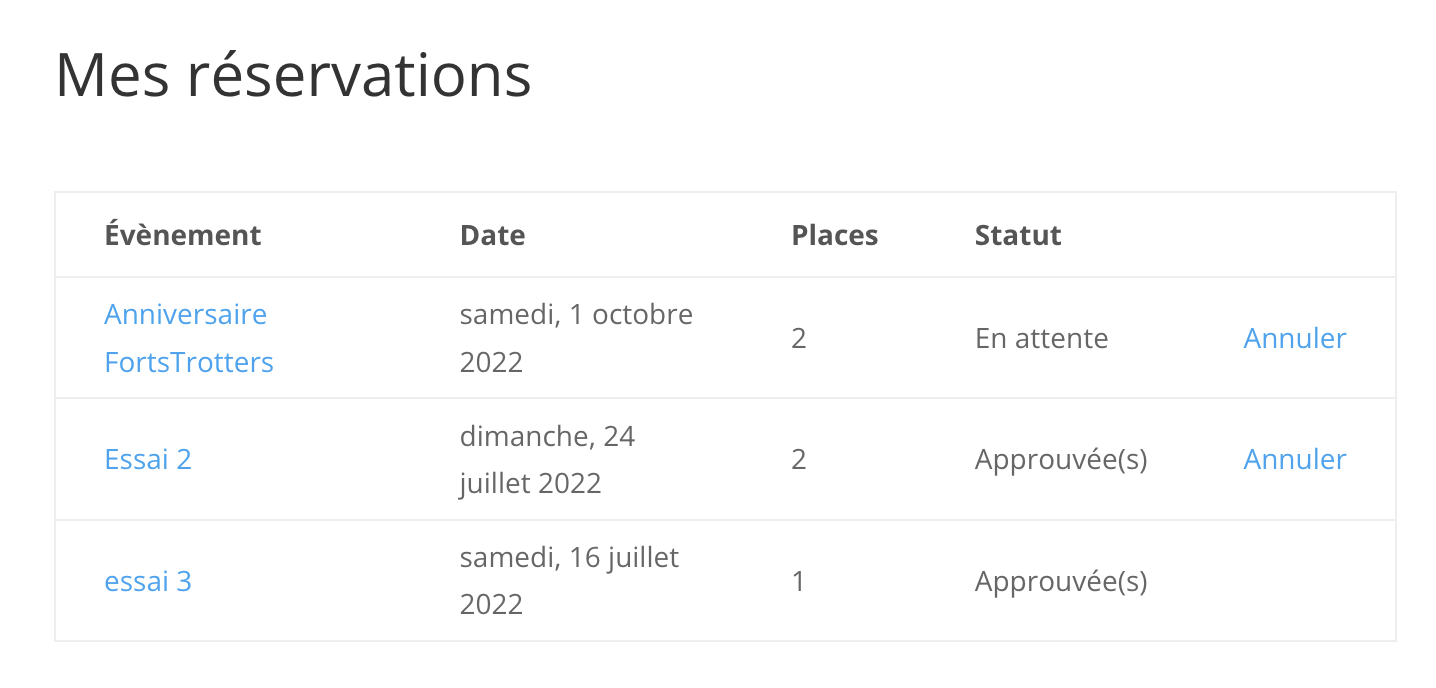Select the dimanche, 24 juillet 2022 date cell
The width and height of the screenshot is (1436, 688).
(x=547, y=459)
